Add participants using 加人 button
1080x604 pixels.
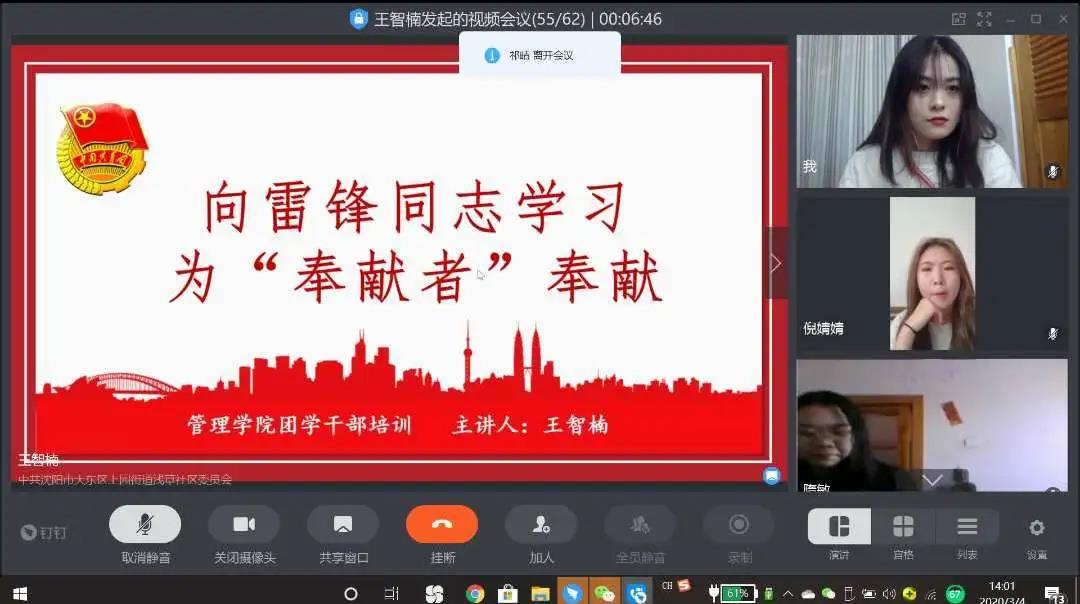coord(540,525)
